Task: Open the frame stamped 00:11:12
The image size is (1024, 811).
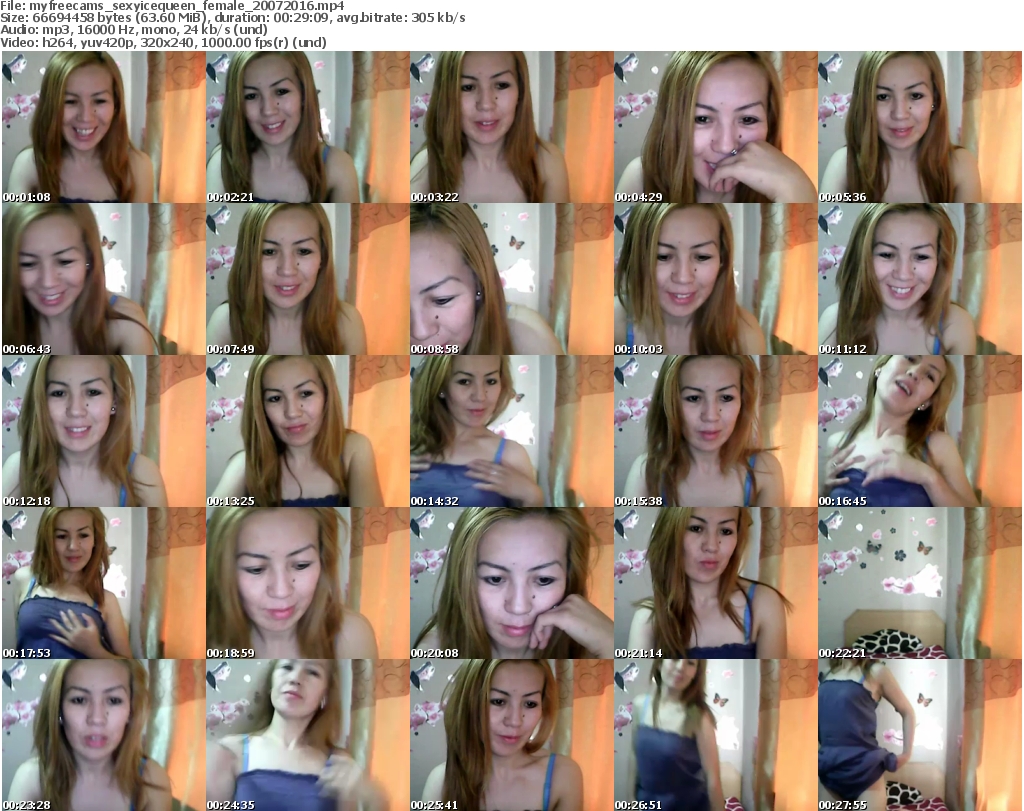Action: coord(920,279)
